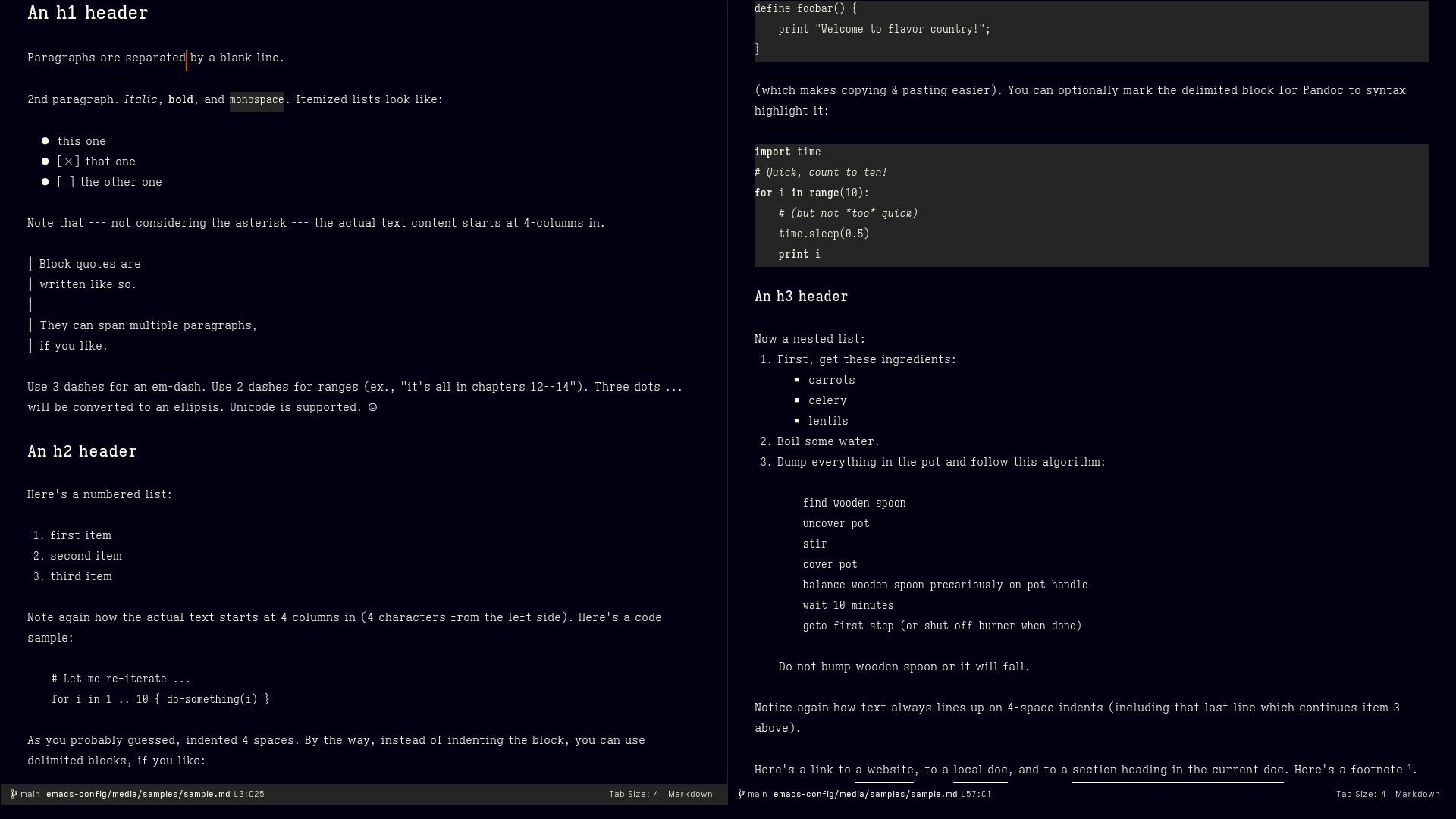
Task: Click 'Markdown' mode indicator in left status bar
Action: 690,794
